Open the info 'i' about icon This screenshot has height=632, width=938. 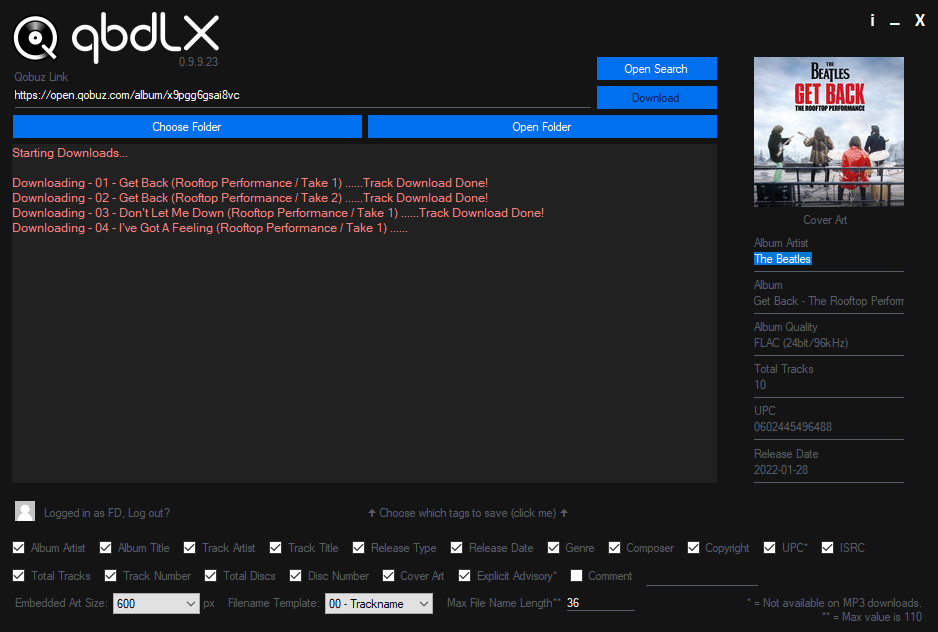pos(872,20)
